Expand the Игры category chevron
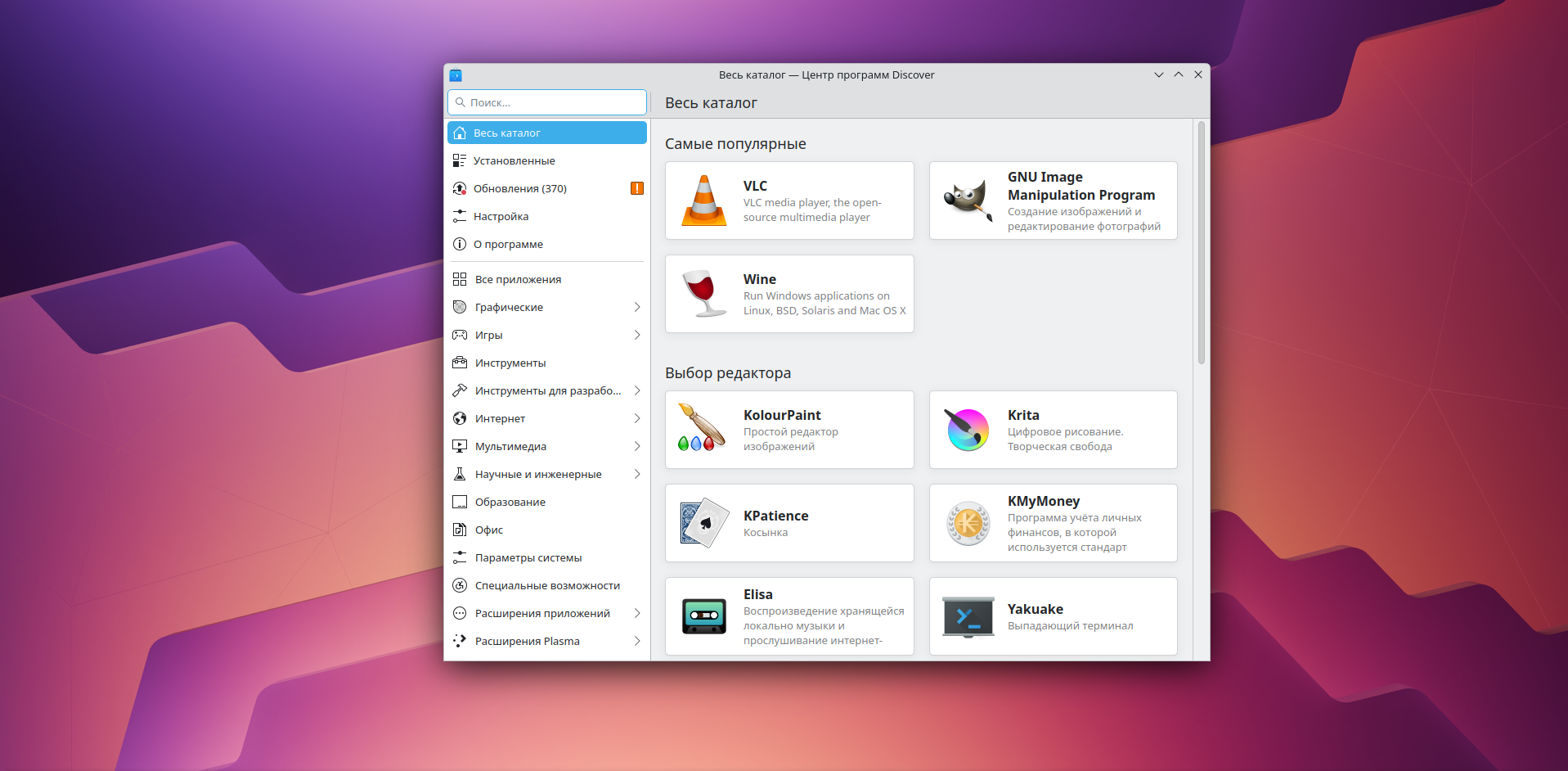The image size is (1568, 771). [637, 335]
